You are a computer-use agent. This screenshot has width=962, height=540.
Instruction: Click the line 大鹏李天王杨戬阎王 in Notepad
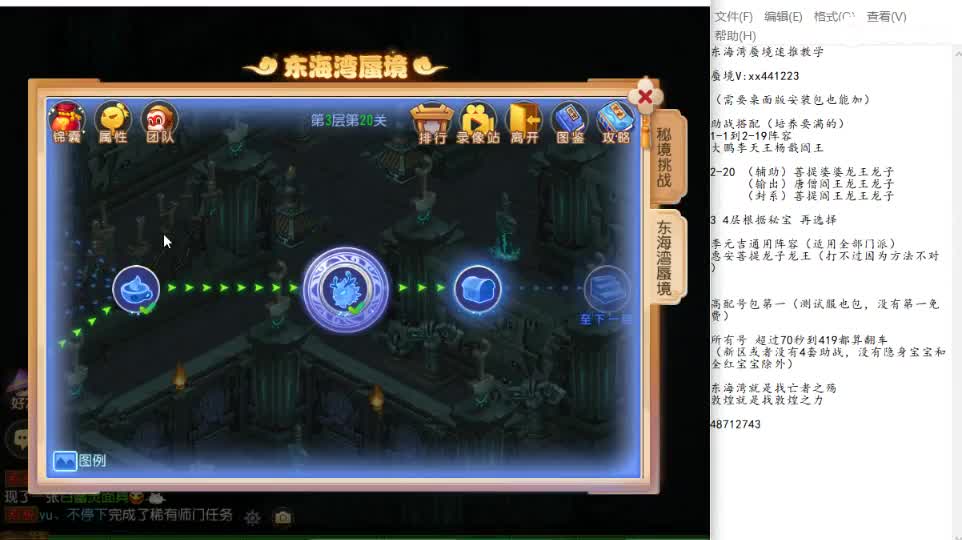(767, 148)
